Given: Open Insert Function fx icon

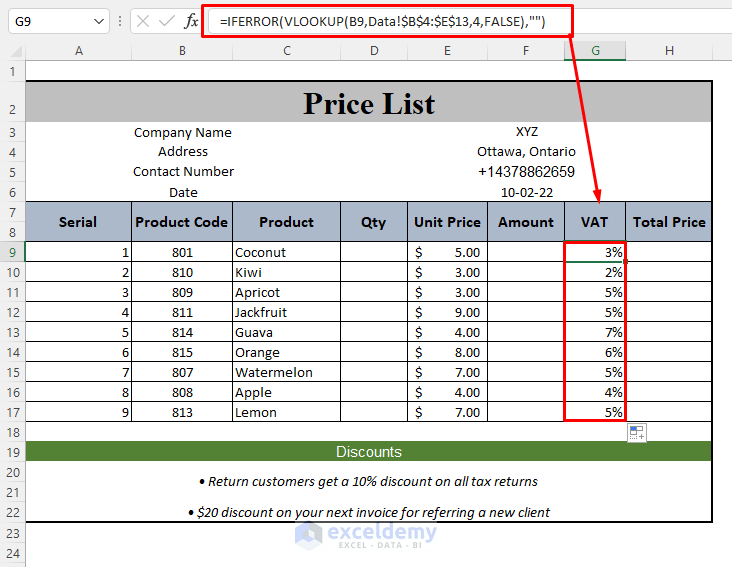Looking at the screenshot, I should tap(191, 21).
